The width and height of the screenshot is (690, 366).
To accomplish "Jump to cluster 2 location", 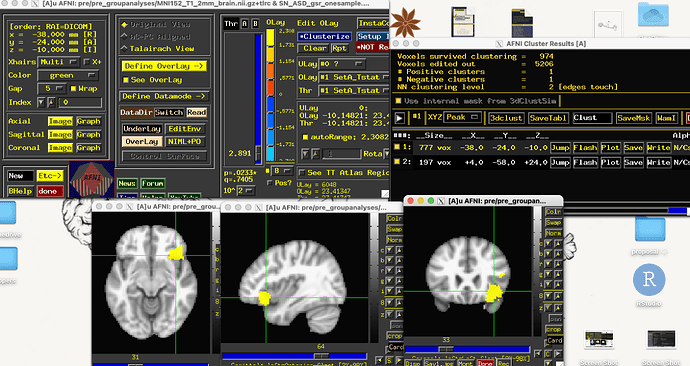I will pos(560,162).
